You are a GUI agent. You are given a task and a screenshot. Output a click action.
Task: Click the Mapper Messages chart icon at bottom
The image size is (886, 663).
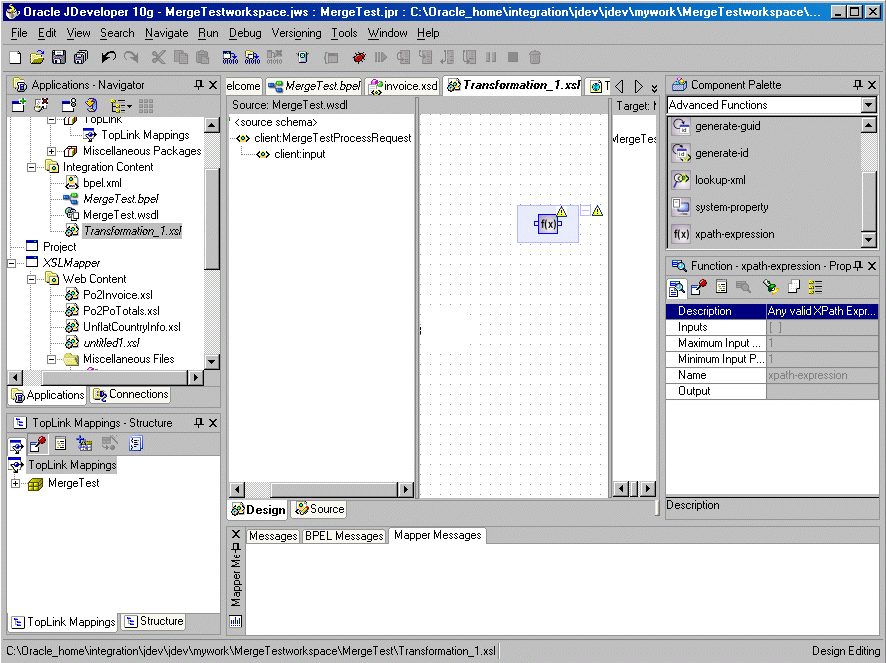click(x=236, y=622)
